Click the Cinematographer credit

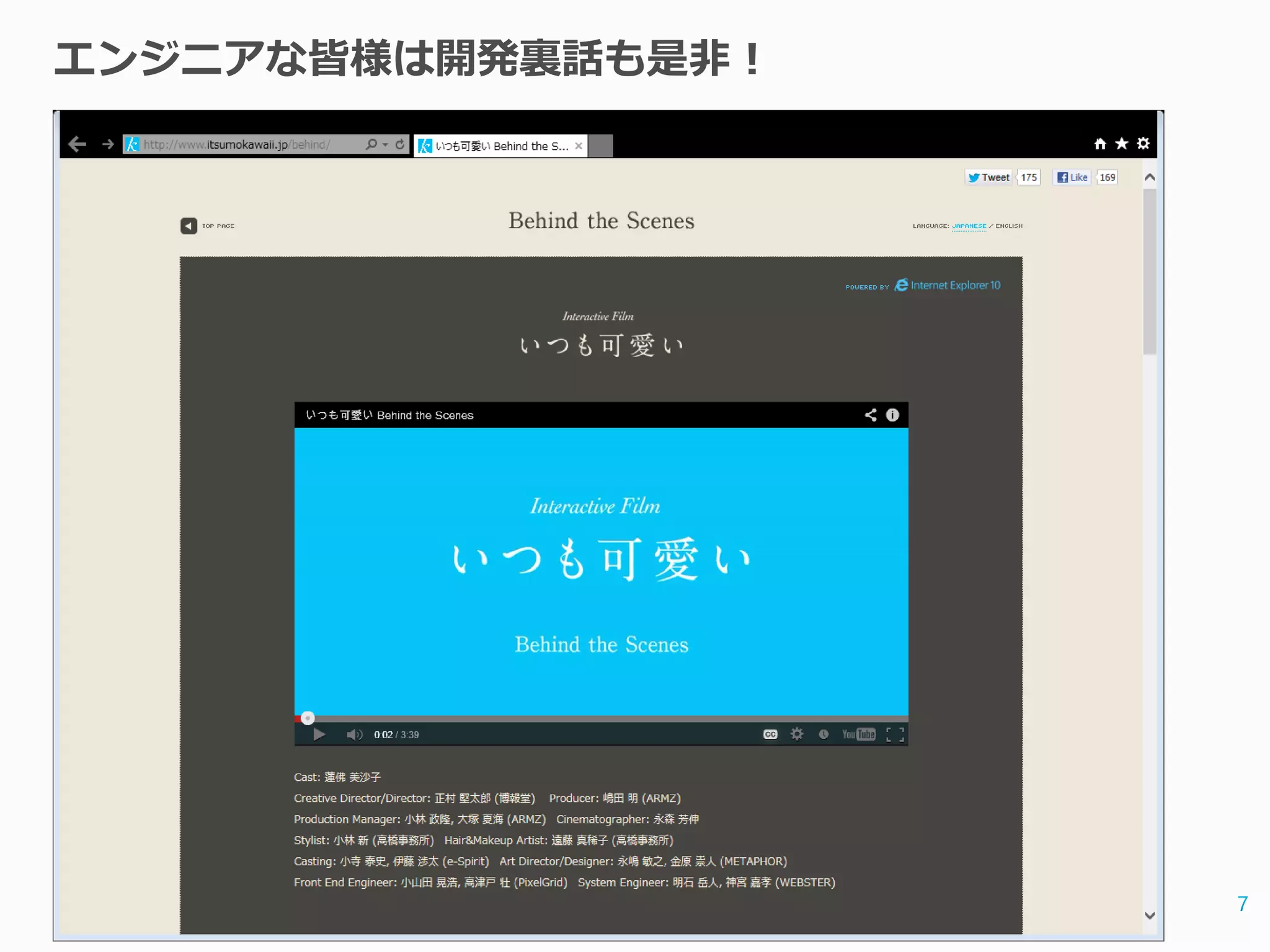click(628, 819)
